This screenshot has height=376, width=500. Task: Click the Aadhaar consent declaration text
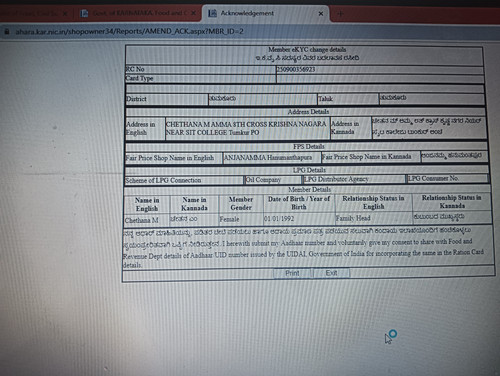303,248
